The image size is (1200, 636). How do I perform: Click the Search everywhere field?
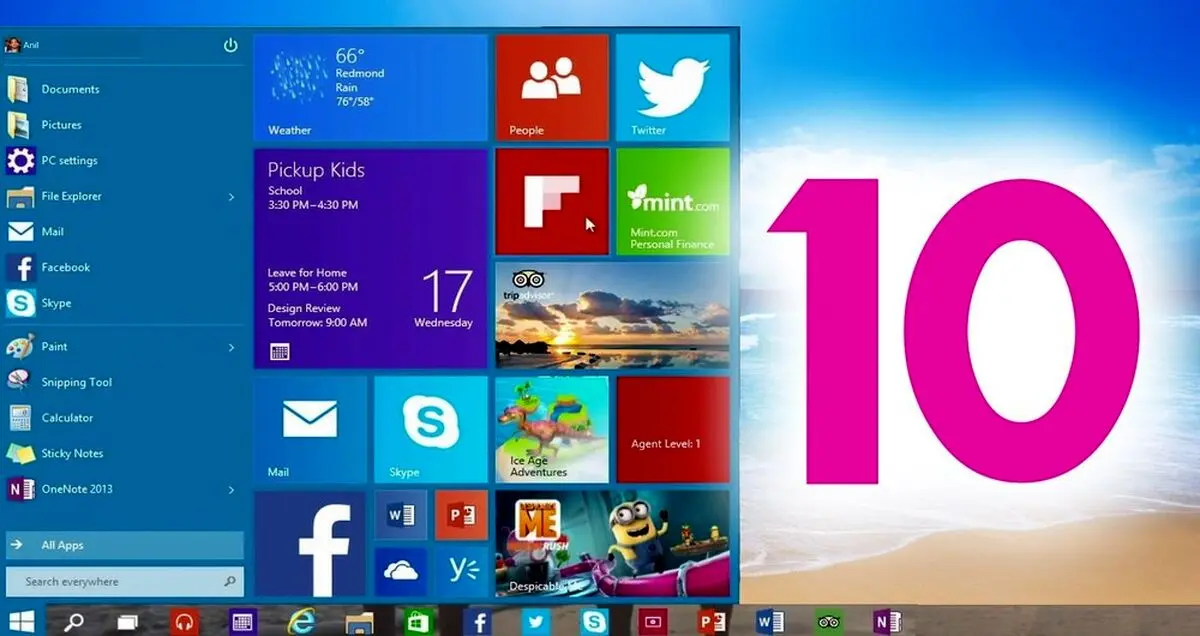tap(124, 581)
